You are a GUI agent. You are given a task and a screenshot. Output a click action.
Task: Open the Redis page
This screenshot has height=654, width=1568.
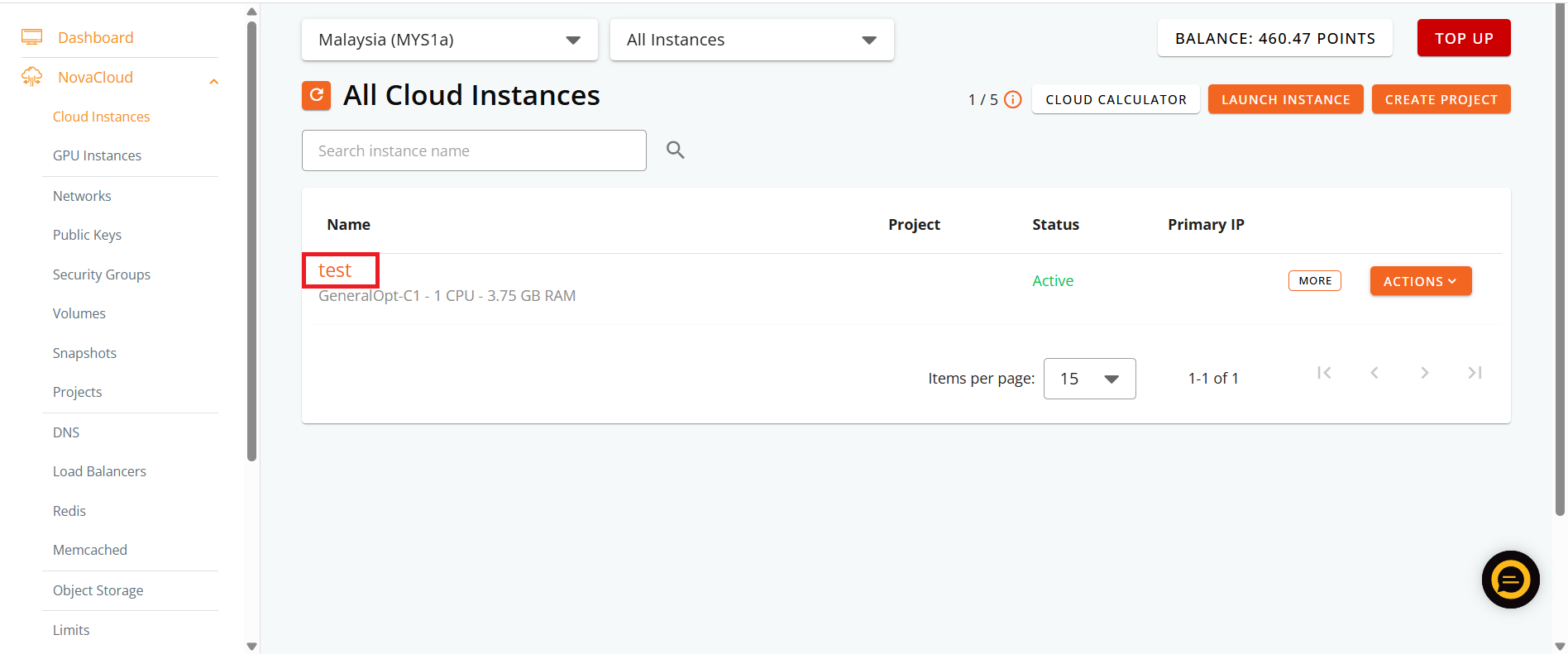(x=69, y=511)
